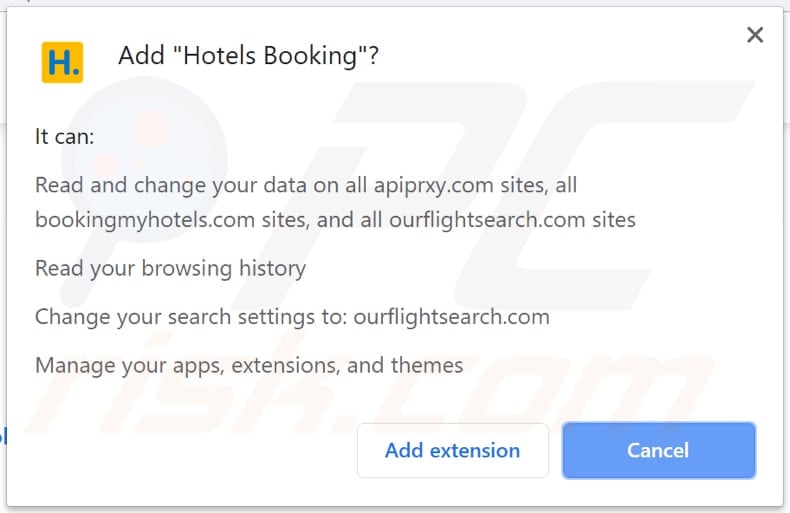This screenshot has height=513, width=790.
Task: Click the "Read your browsing history" permission
Action: (170, 268)
